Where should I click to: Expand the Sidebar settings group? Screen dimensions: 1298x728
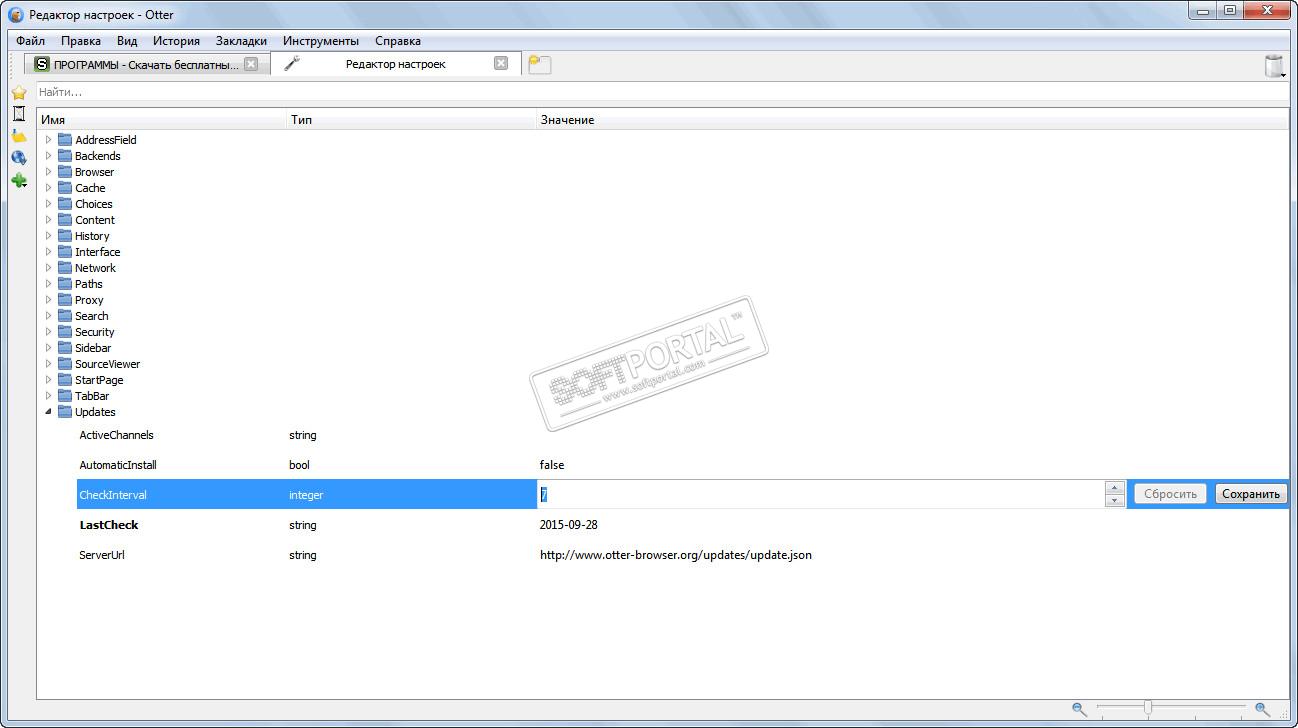coord(48,348)
